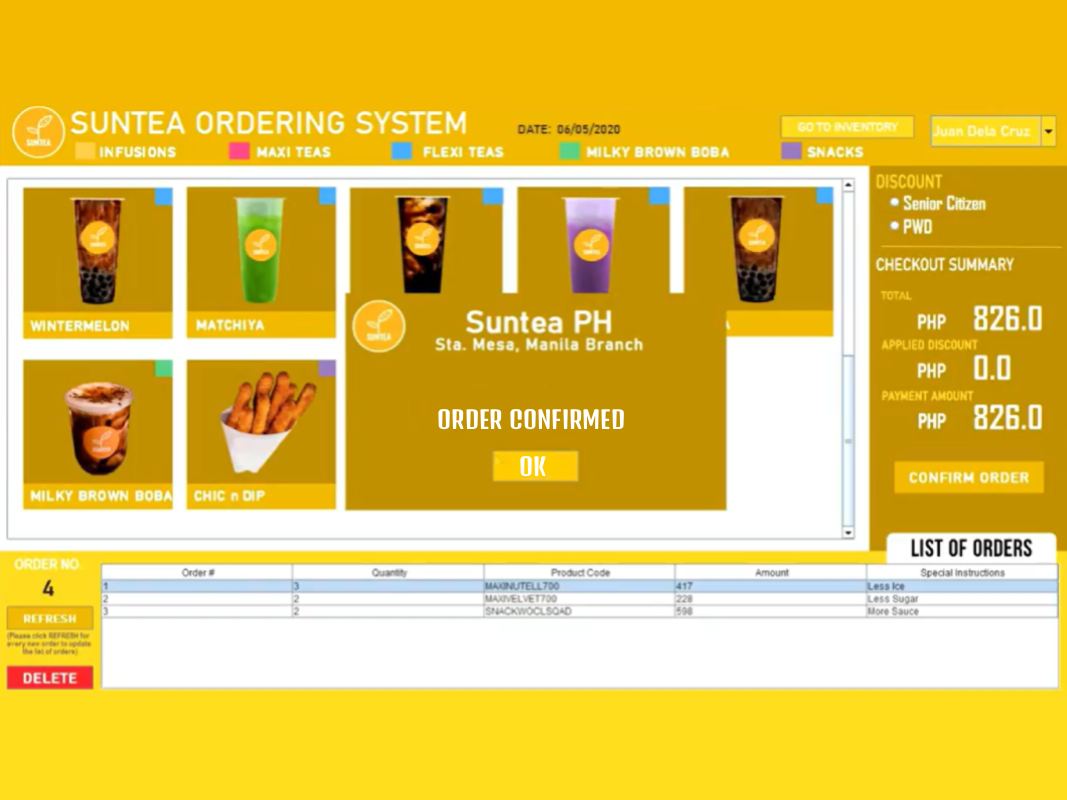Click the blue tag on Wintermelon card
Image resolution: width=1067 pixels, height=800 pixels.
point(163,196)
